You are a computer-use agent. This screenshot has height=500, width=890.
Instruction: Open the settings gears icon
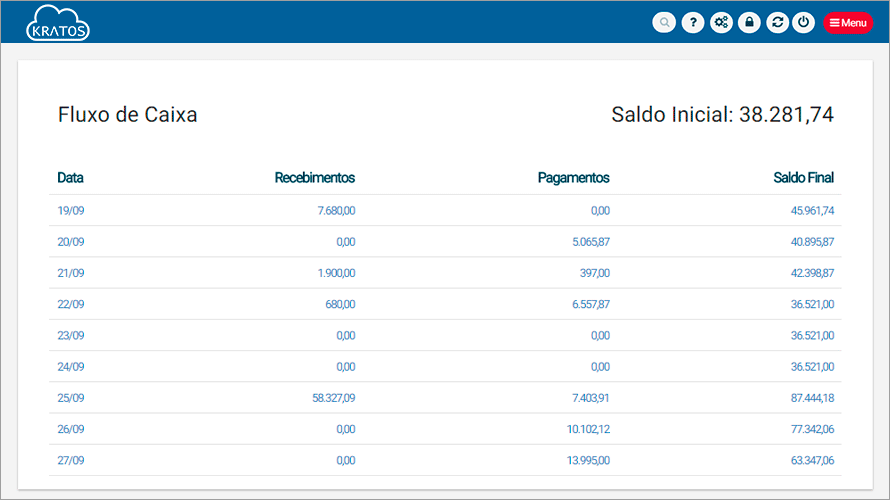click(721, 23)
